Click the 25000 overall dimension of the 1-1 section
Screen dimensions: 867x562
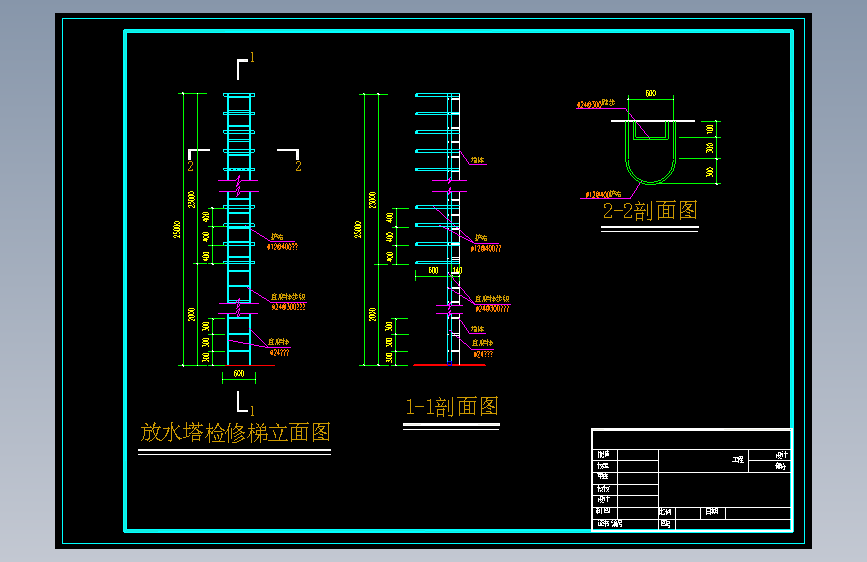358,230
